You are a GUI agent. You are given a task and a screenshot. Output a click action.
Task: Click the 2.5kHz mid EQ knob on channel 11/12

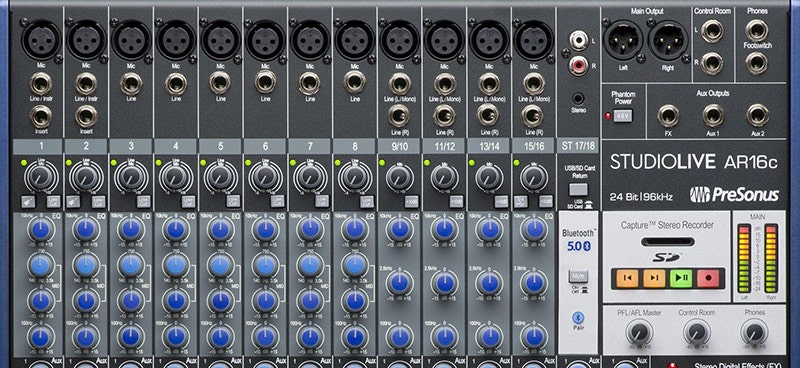(444, 282)
